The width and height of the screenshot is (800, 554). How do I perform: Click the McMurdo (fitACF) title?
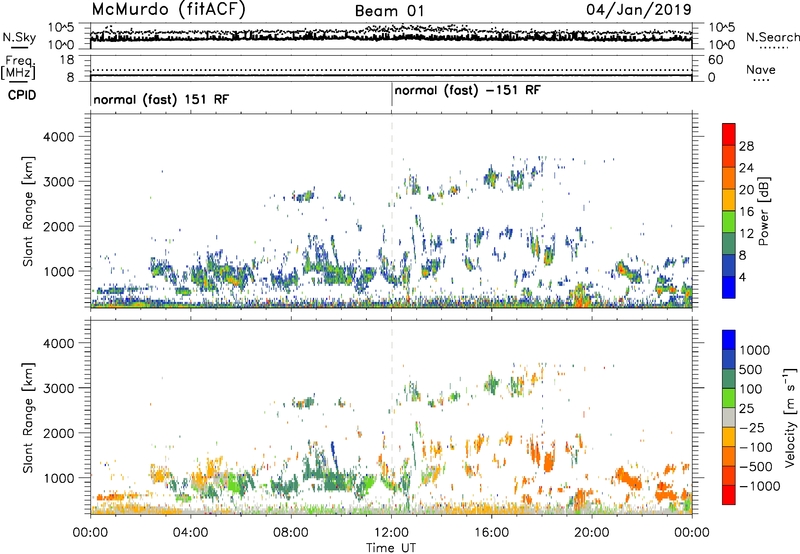(x=168, y=10)
